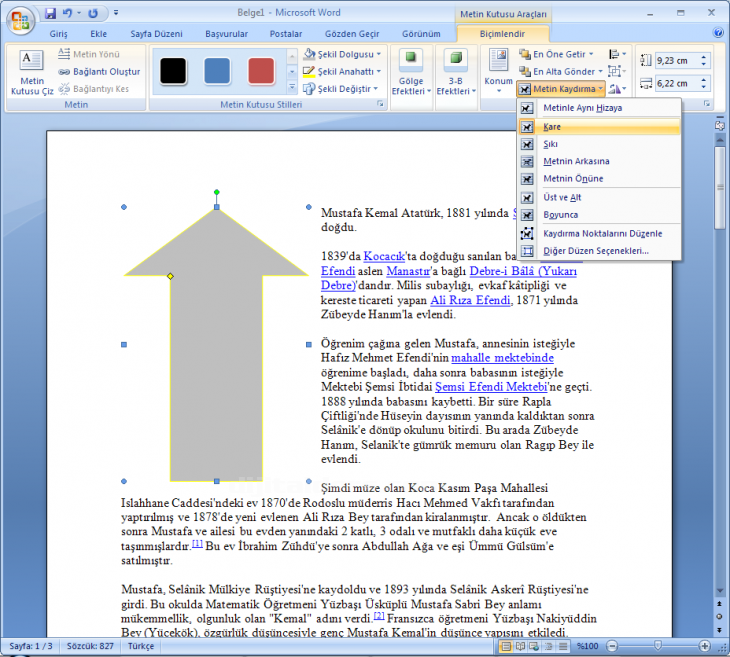Choose Metinle Aynı Hizaya wrapping

[599, 108]
